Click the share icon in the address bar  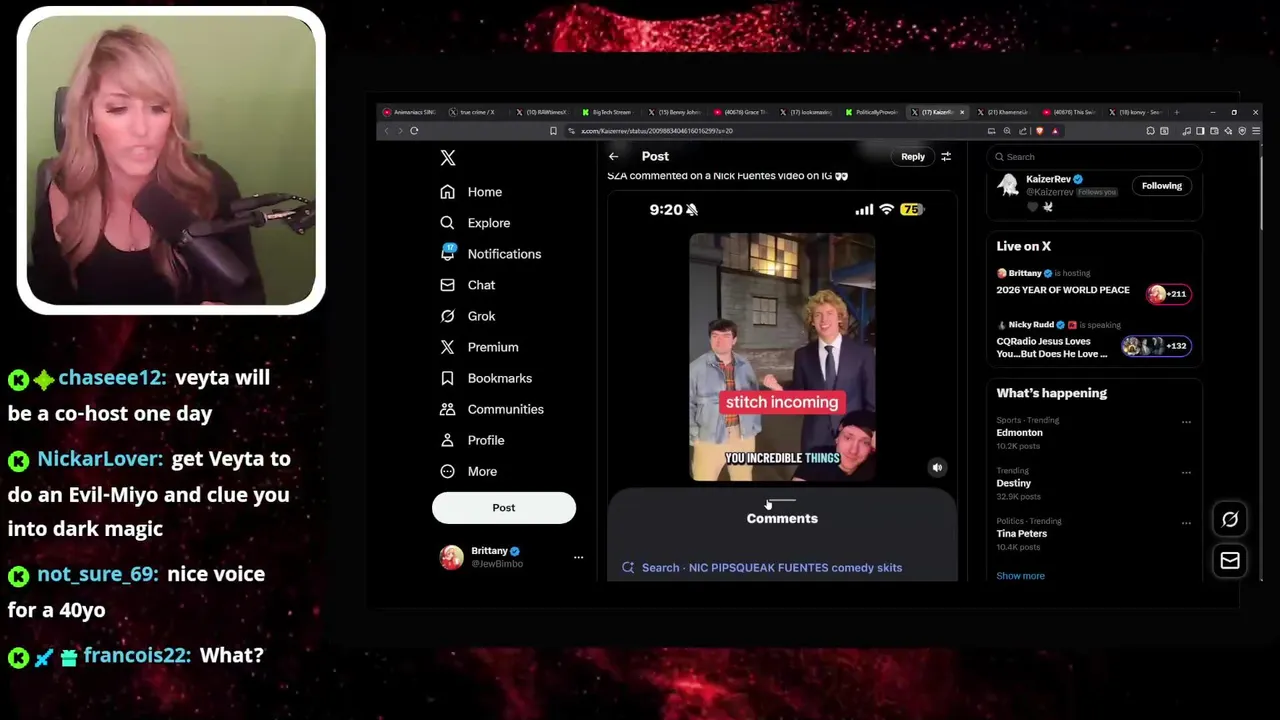pos(1023,131)
